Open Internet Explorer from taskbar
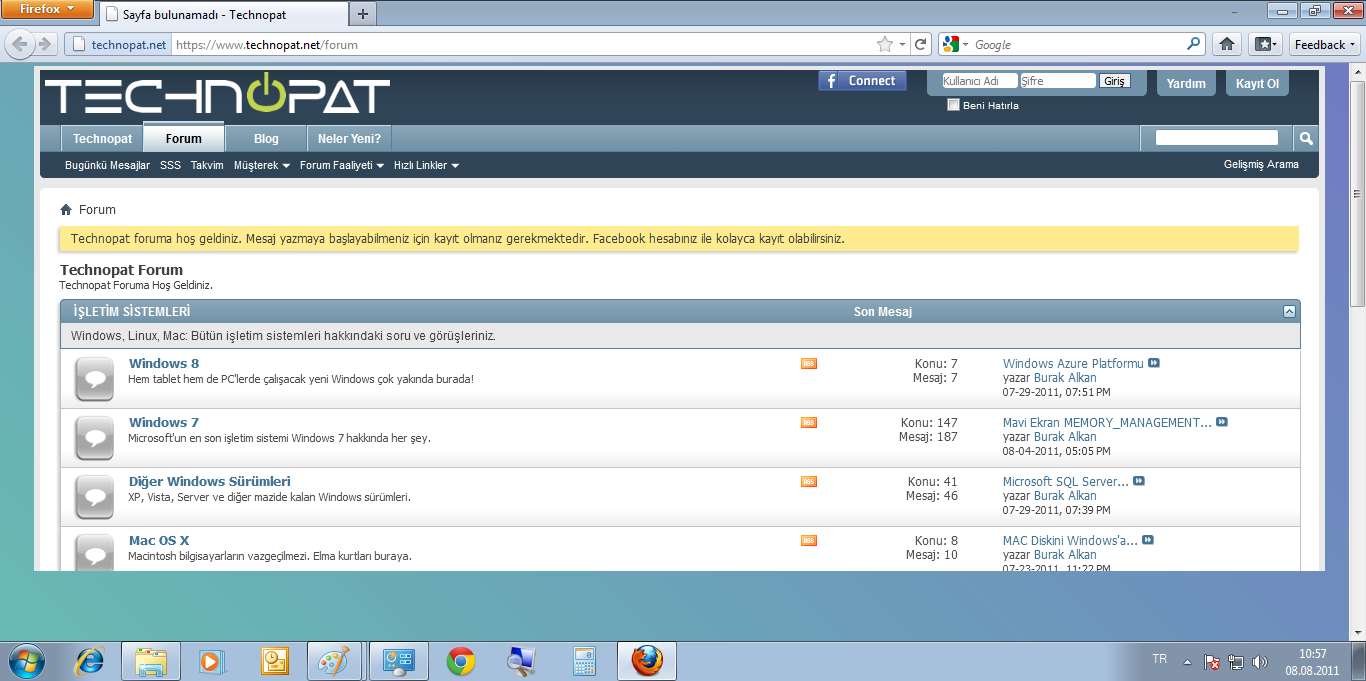The image size is (1366, 681). pyautogui.click(x=90, y=661)
